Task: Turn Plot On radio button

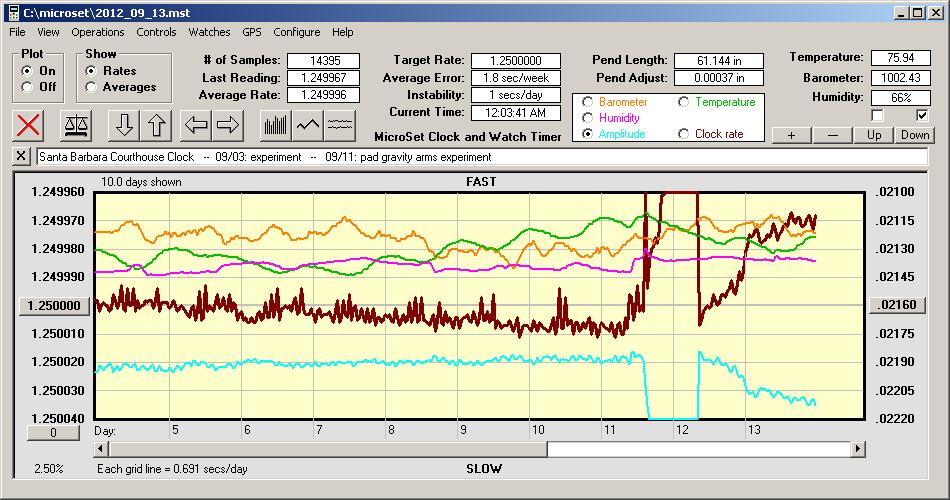Action: pos(27,71)
